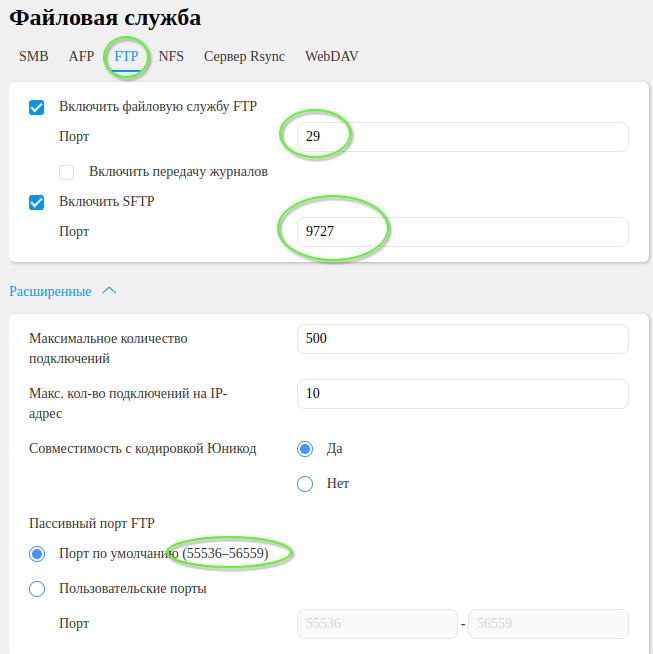Screen dimensions: 653x654
Task: Select Пользовательские порты radio option
Action: 37,589
